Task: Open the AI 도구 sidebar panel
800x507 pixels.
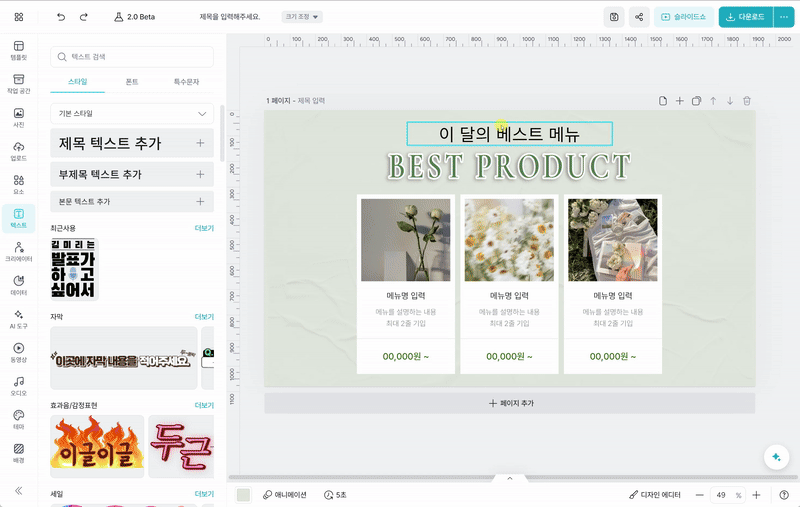Action: pos(18,319)
